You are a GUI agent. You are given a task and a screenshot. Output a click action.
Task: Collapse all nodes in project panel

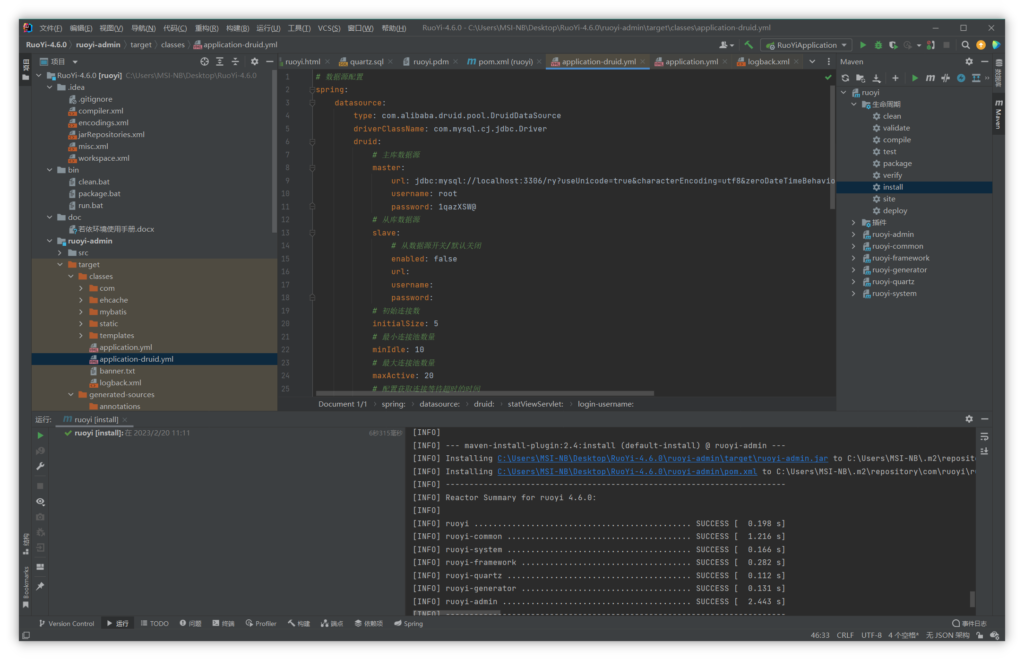(x=236, y=61)
